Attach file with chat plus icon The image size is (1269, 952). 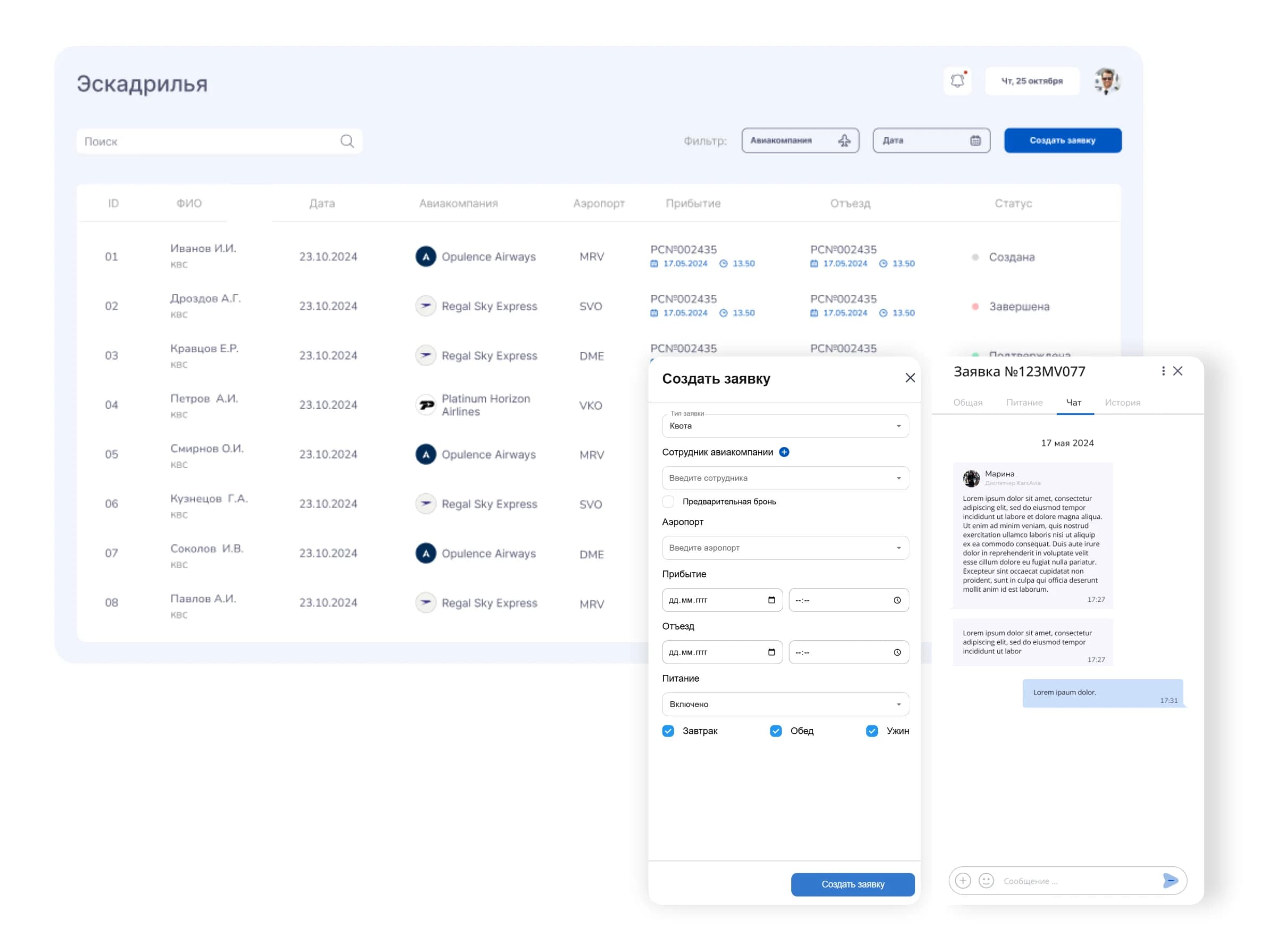[x=963, y=880]
